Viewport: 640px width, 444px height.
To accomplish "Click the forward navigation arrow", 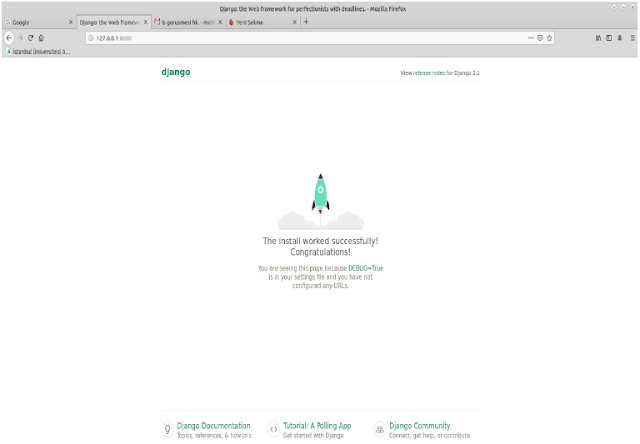I will pos(20,38).
